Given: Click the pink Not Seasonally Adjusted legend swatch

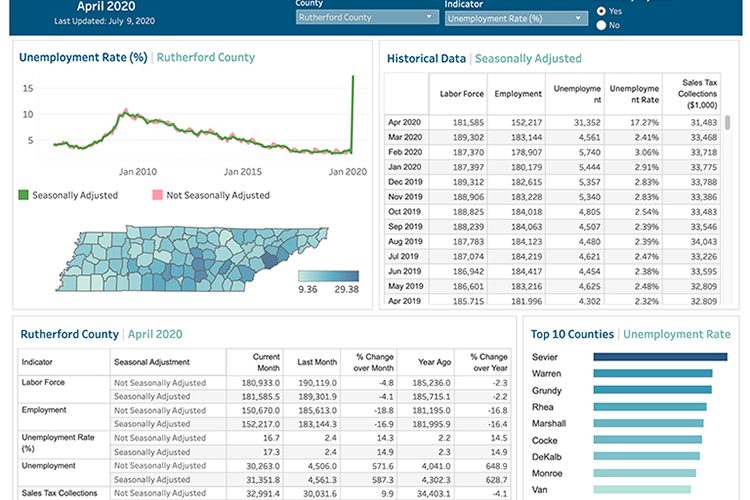Looking at the screenshot, I should coord(157,195).
